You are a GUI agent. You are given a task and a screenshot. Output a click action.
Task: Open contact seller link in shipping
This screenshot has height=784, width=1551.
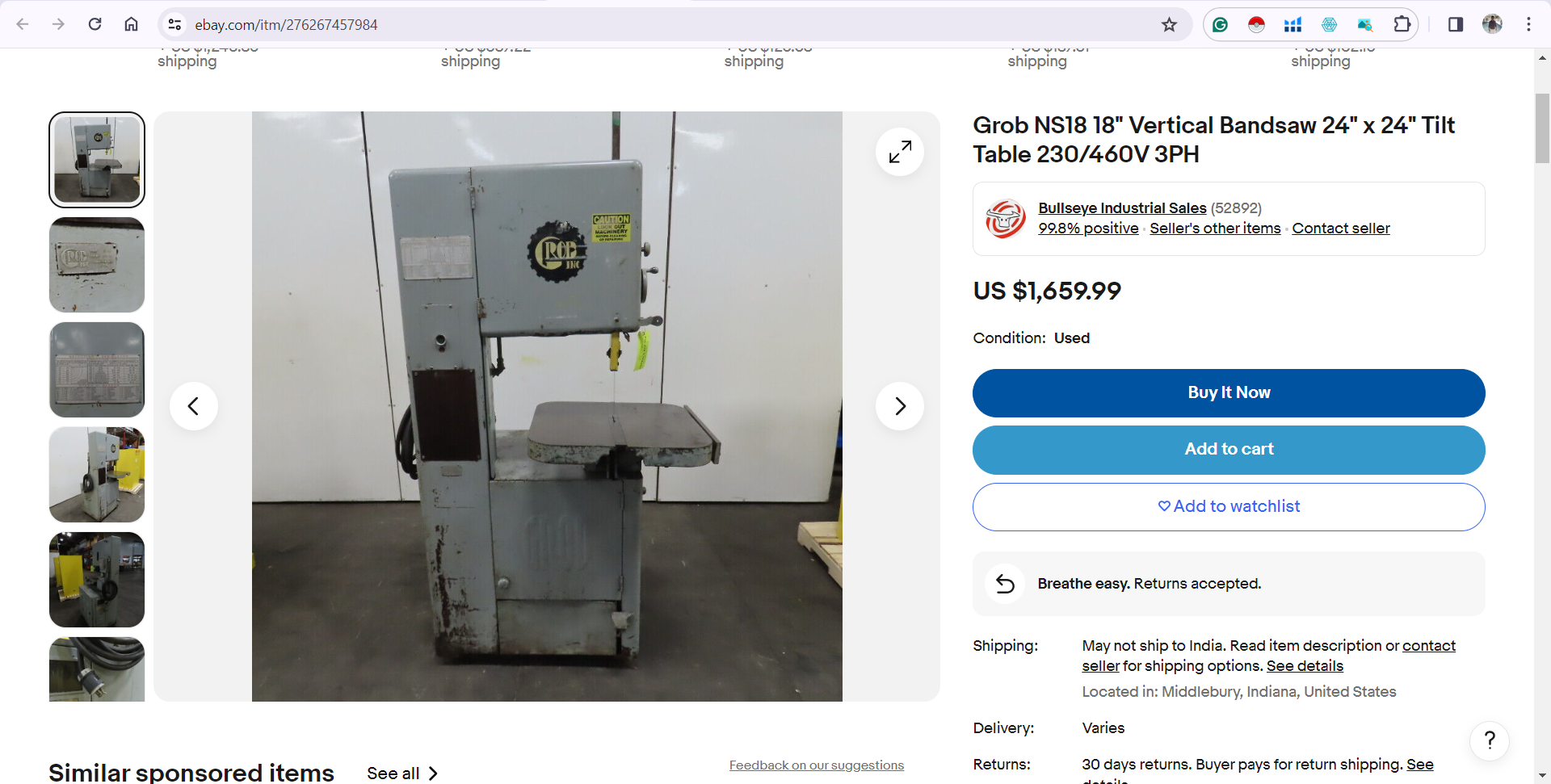click(x=1428, y=646)
